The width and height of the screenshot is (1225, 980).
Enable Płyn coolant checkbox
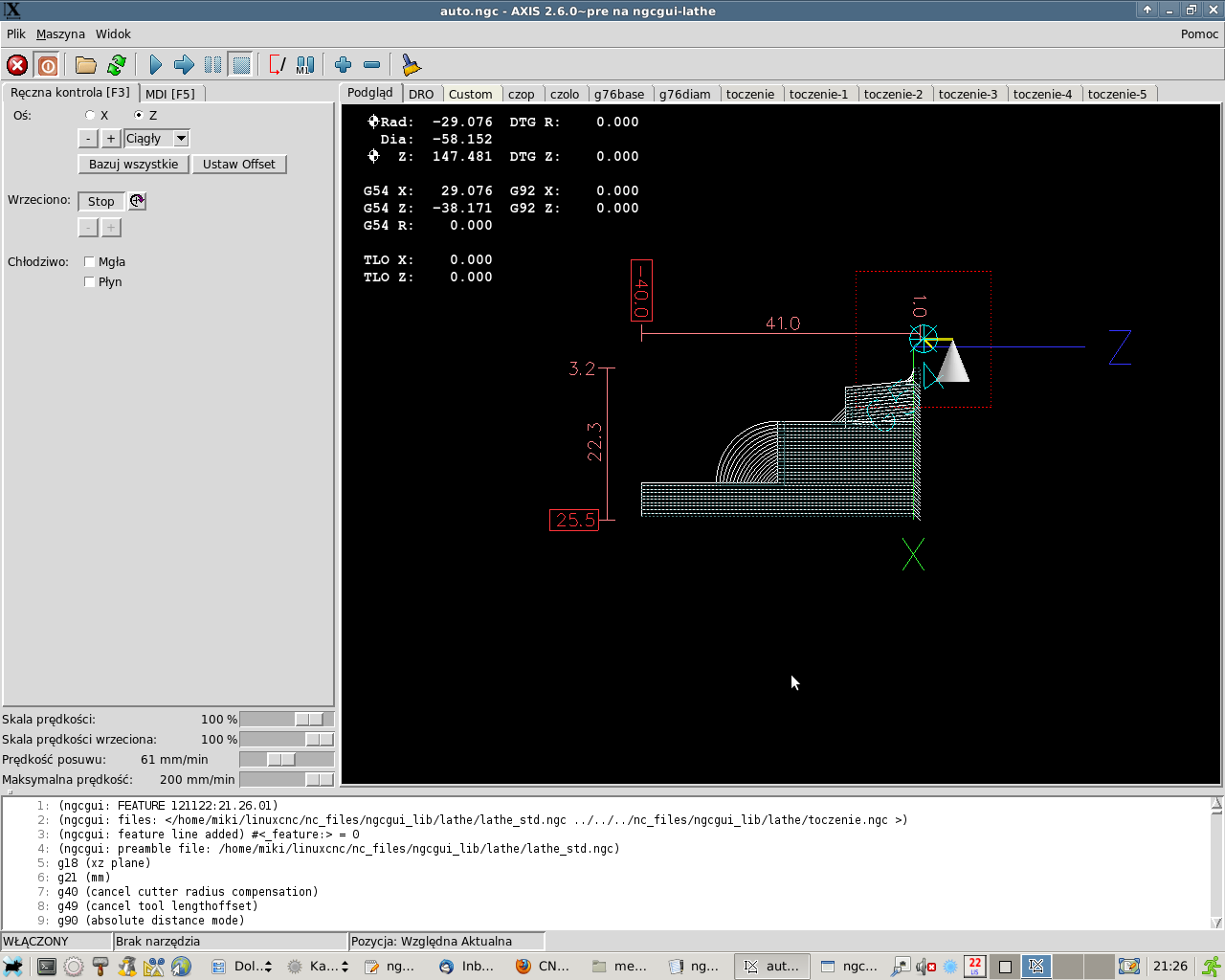89,281
